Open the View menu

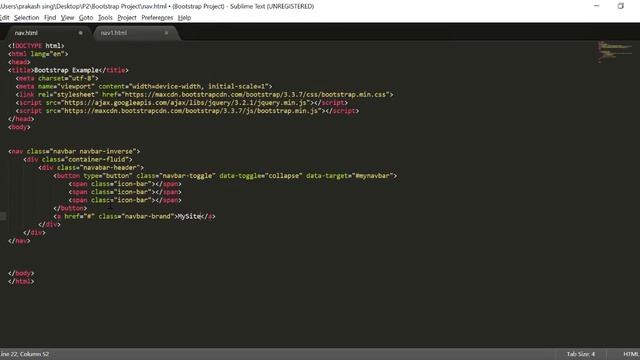[x=67, y=18]
